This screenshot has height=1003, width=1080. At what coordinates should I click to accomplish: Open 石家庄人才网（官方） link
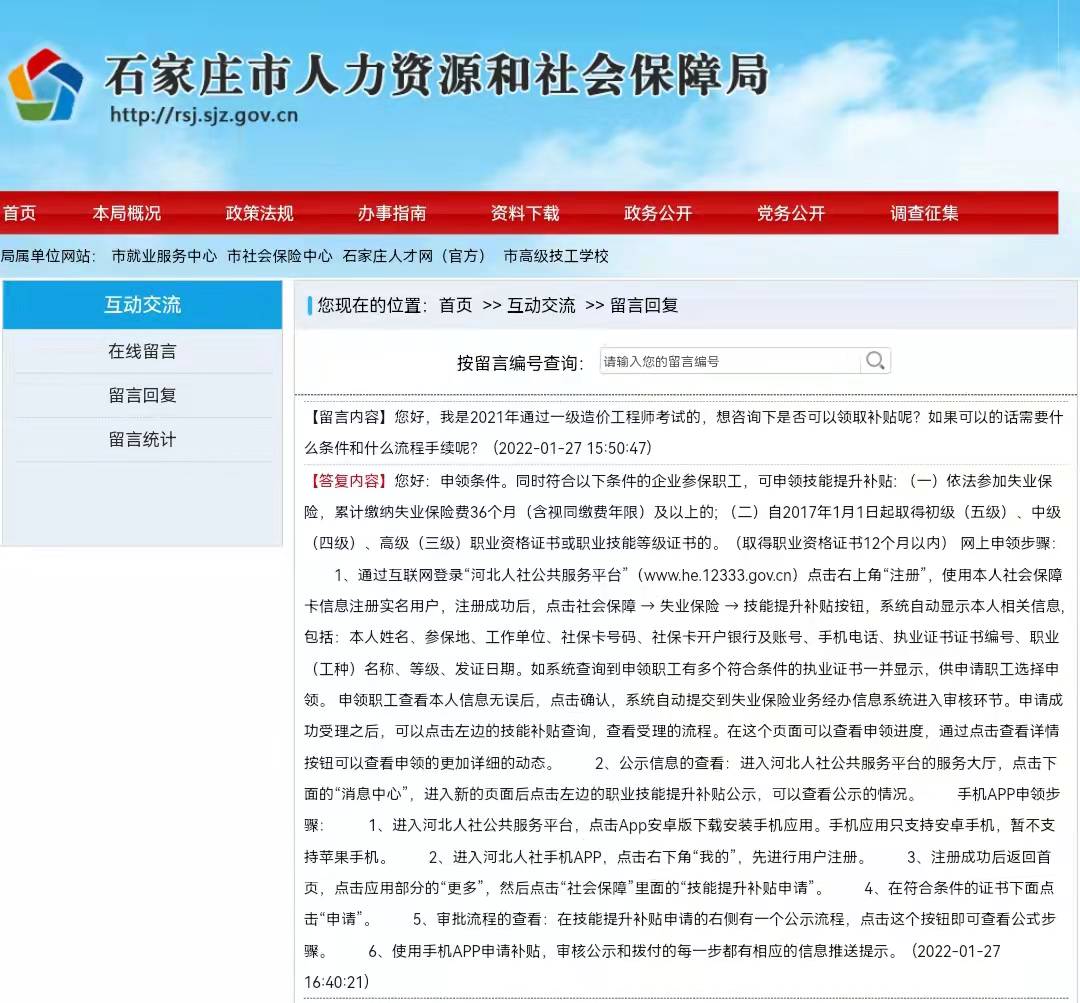coord(414,256)
